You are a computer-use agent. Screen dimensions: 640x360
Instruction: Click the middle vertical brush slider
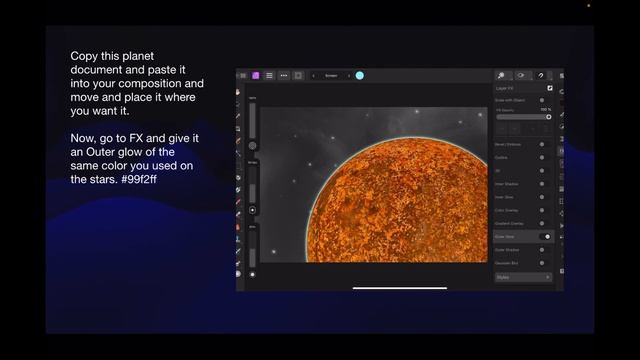253,184
